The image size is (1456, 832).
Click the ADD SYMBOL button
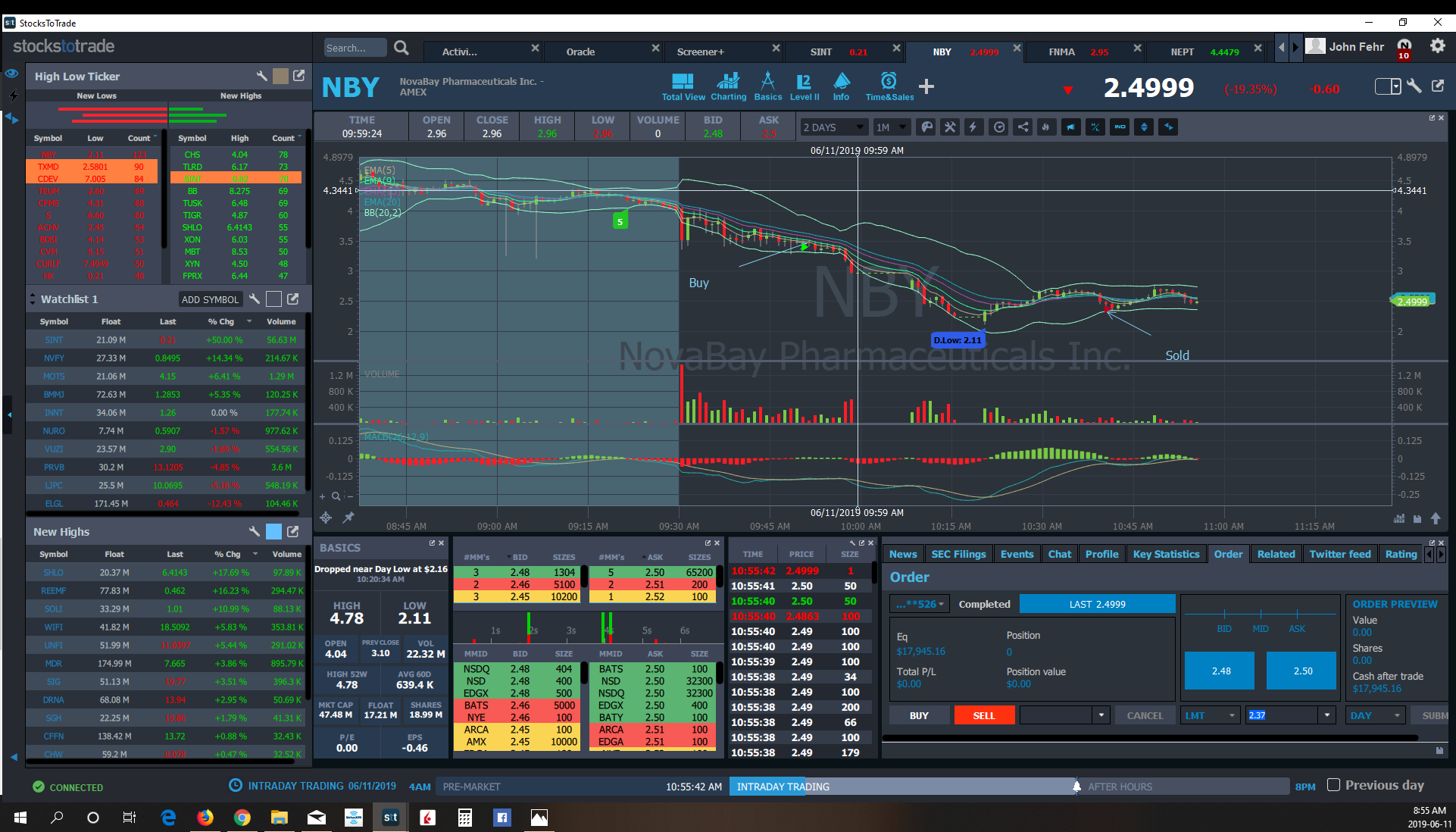pos(210,299)
